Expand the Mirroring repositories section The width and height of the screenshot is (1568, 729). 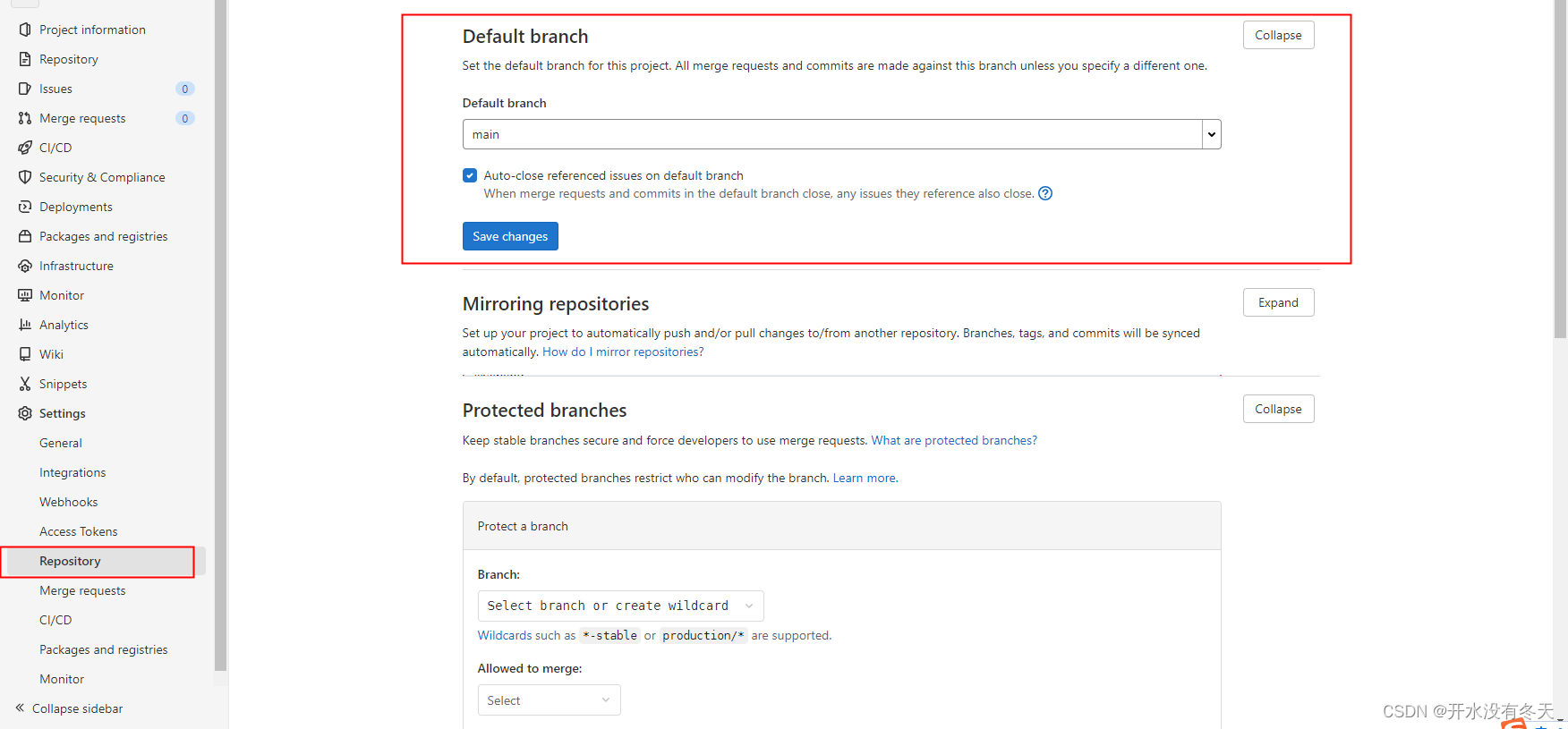tap(1278, 302)
